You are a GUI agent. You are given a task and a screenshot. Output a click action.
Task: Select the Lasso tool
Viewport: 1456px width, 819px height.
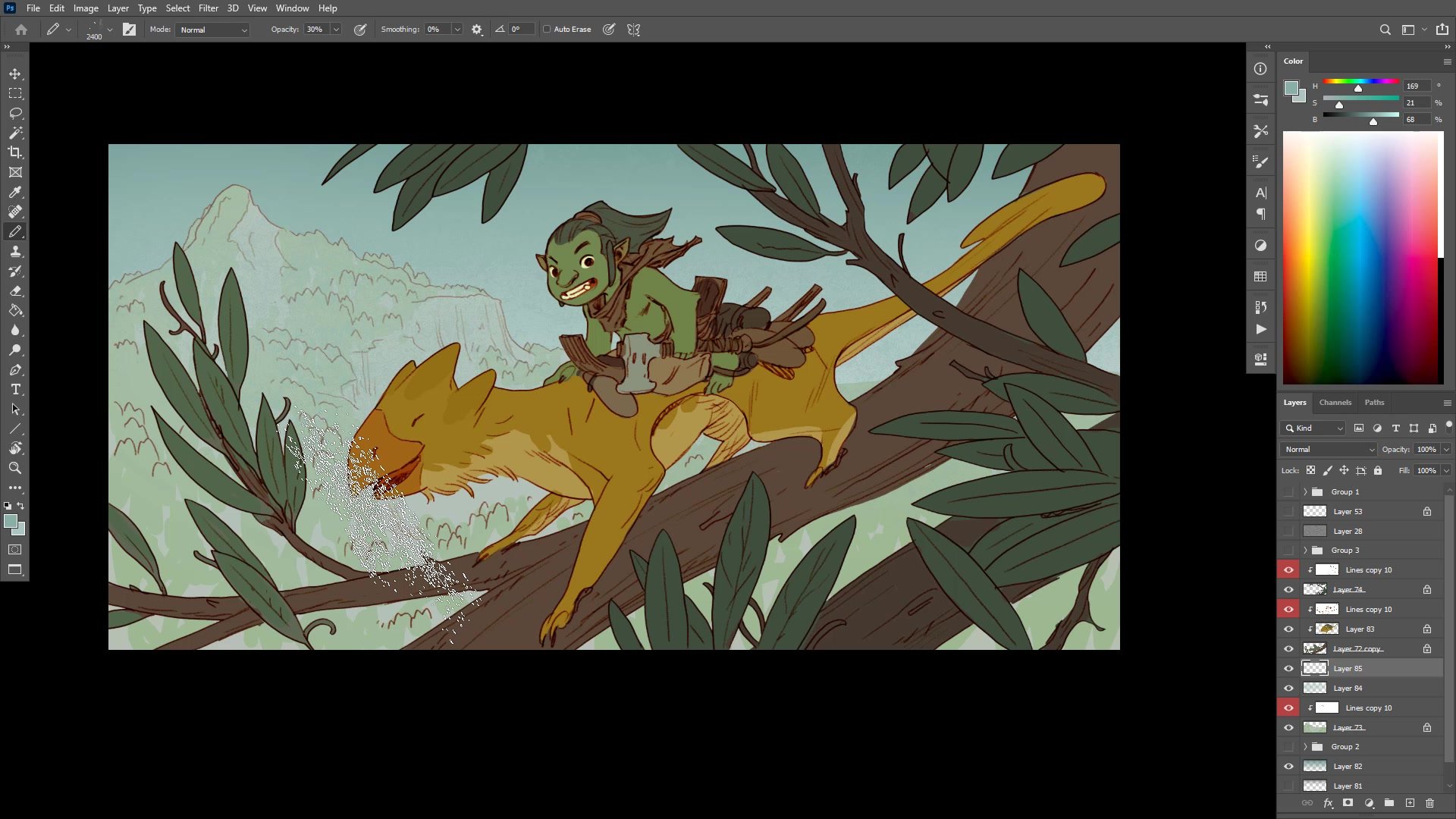[15, 113]
